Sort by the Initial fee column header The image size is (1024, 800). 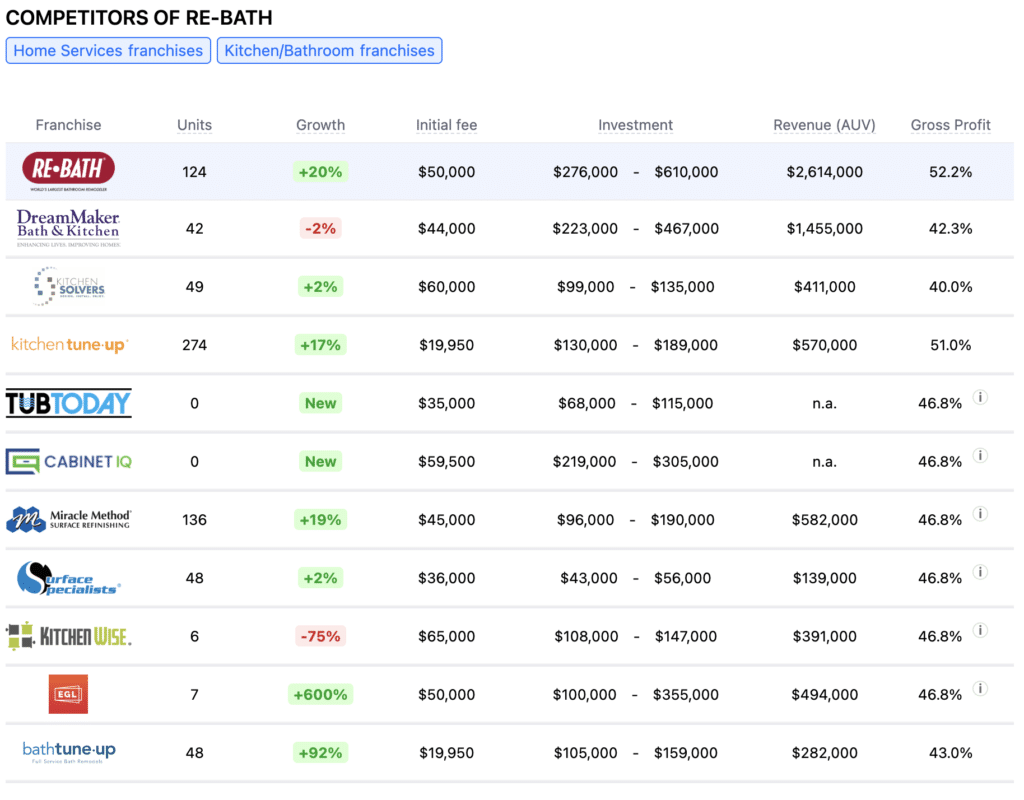point(447,125)
